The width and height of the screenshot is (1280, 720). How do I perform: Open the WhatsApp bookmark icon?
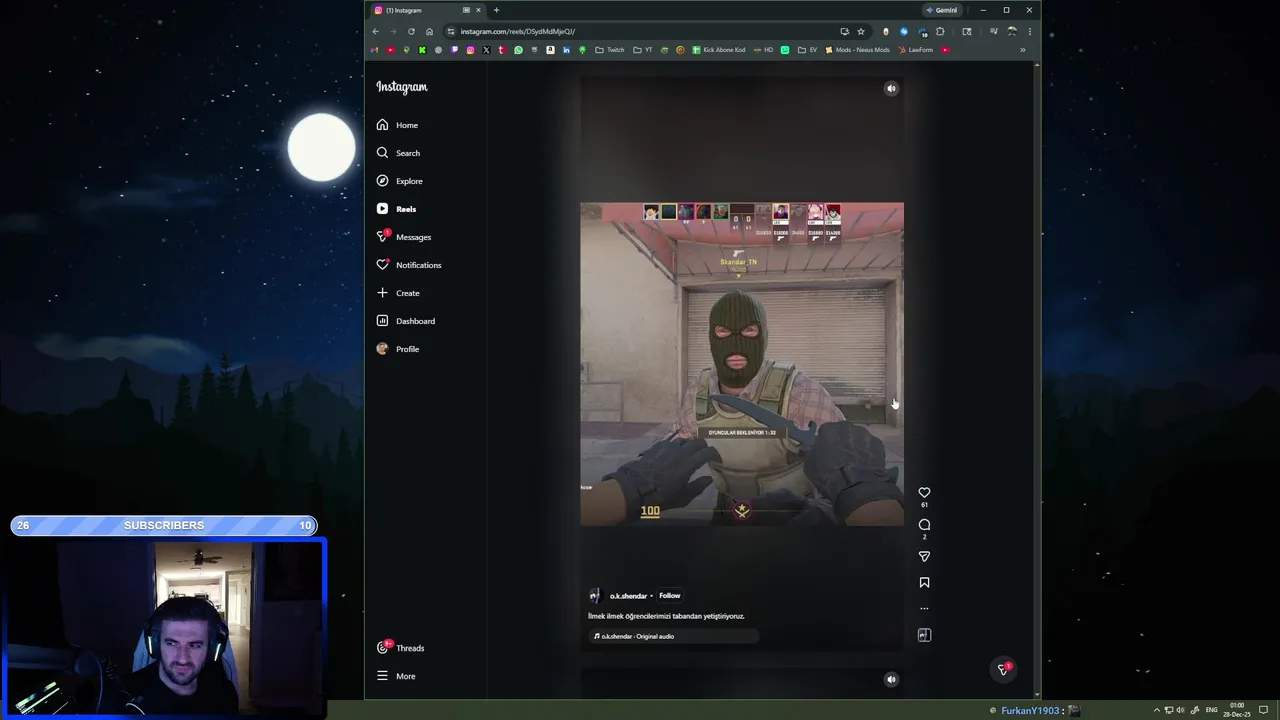tap(518, 50)
